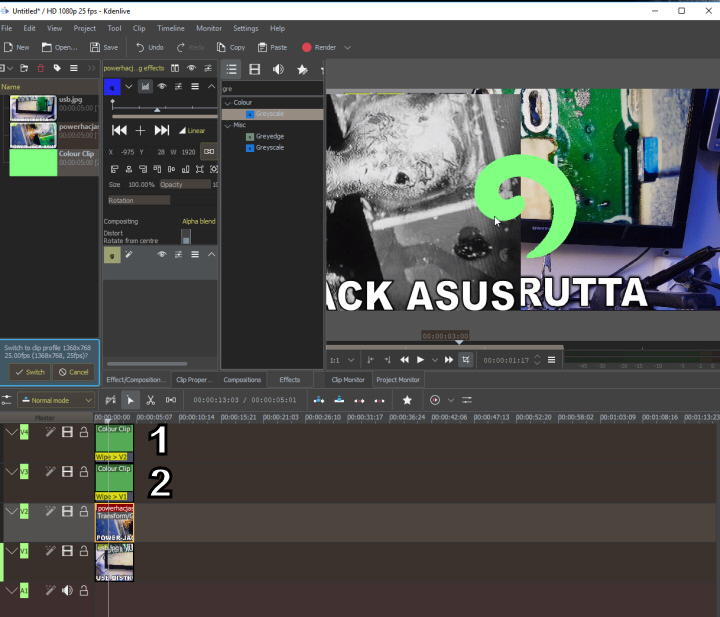
Task: Undo the last action
Action: click(x=150, y=47)
